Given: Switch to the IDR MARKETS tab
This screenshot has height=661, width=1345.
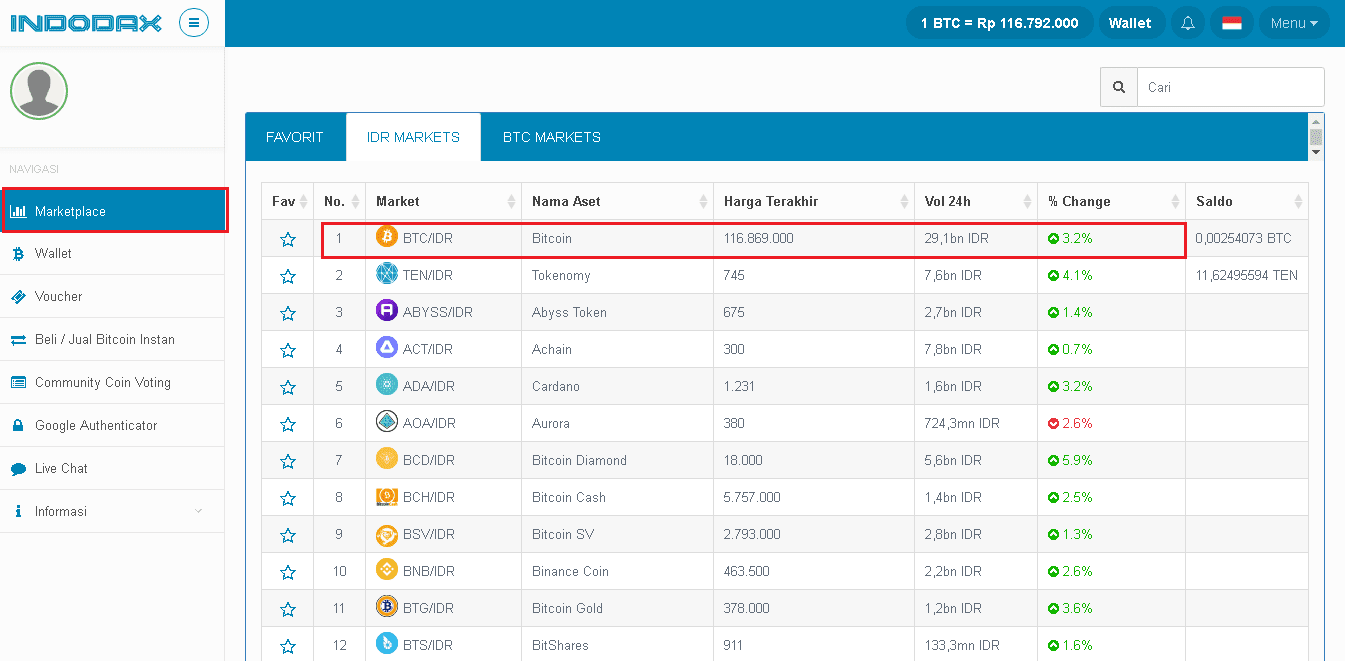Looking at the screenshot, I should 413,137.
